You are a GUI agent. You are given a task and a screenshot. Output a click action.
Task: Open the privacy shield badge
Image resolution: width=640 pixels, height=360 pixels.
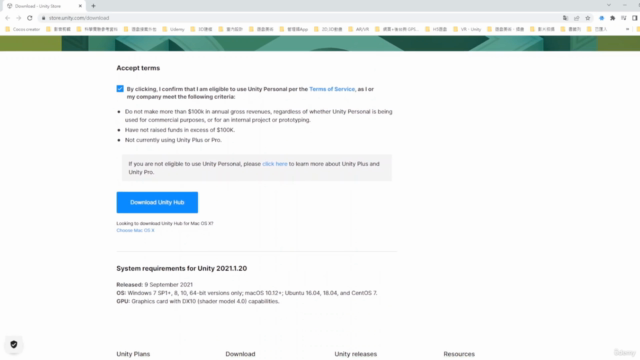(14, 344)
